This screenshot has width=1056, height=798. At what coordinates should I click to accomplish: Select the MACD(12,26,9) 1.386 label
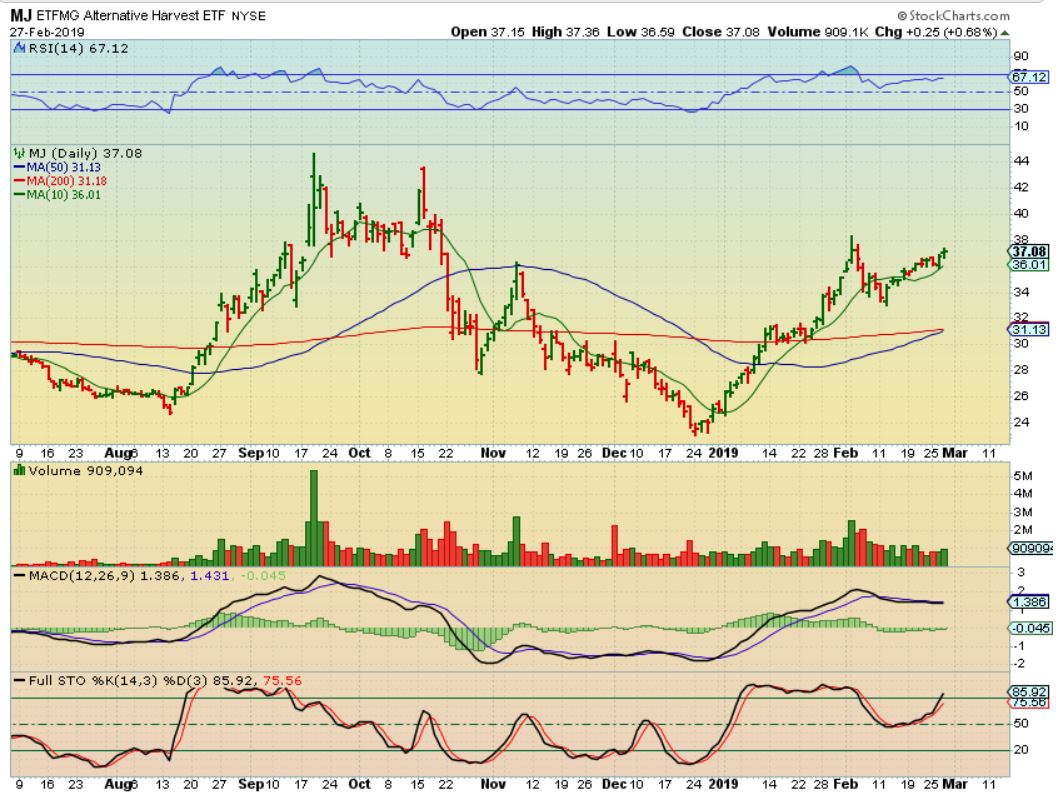(104, 576)
